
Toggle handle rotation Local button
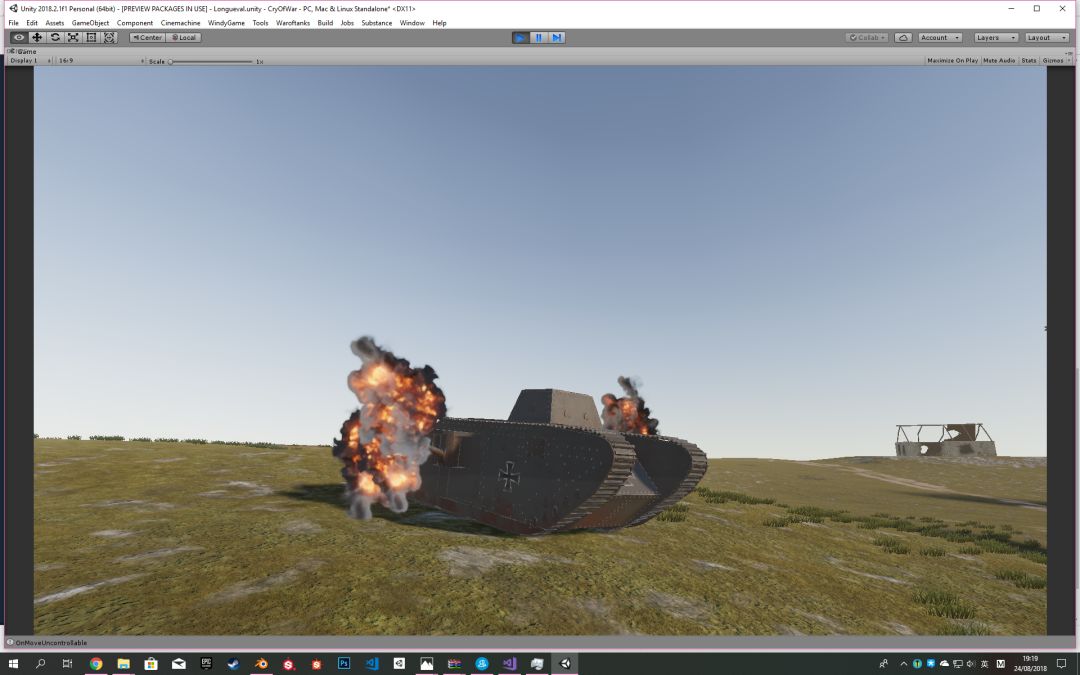click(x=184, y=38)
